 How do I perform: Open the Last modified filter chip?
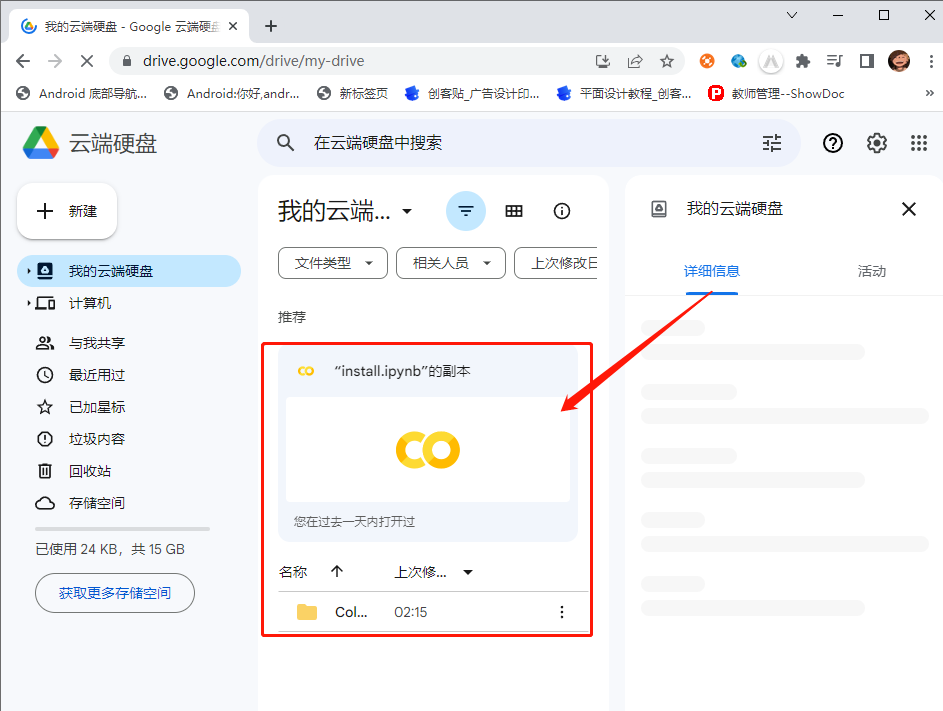click(x=556, y=263)
